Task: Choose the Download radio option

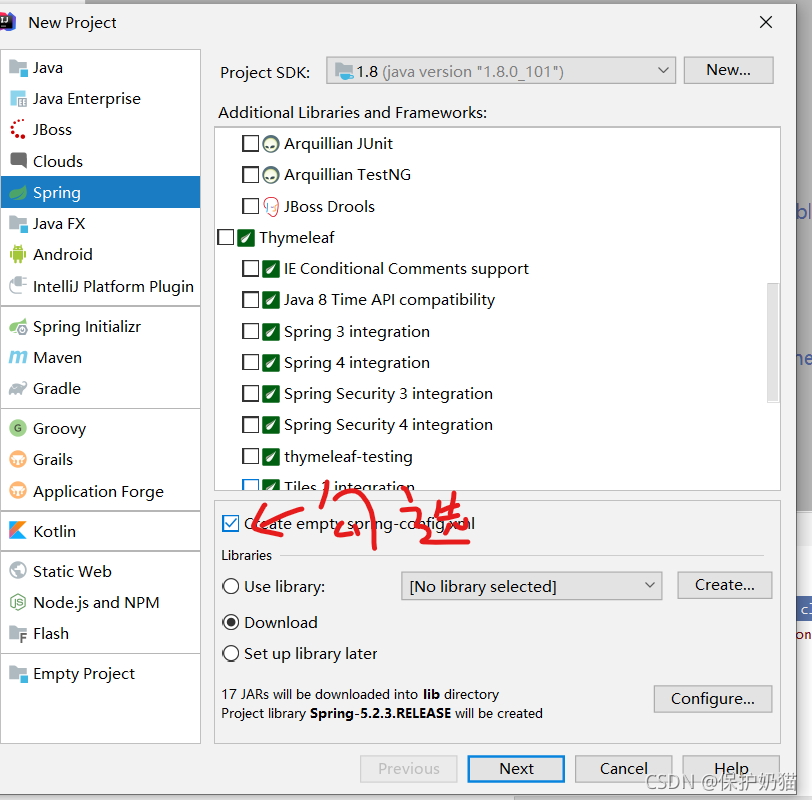Action: click(x=230, y=622)
